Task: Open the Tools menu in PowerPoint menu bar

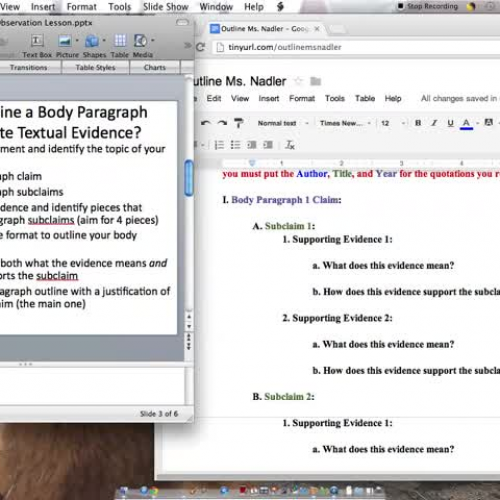Action: tap(119, 7)
